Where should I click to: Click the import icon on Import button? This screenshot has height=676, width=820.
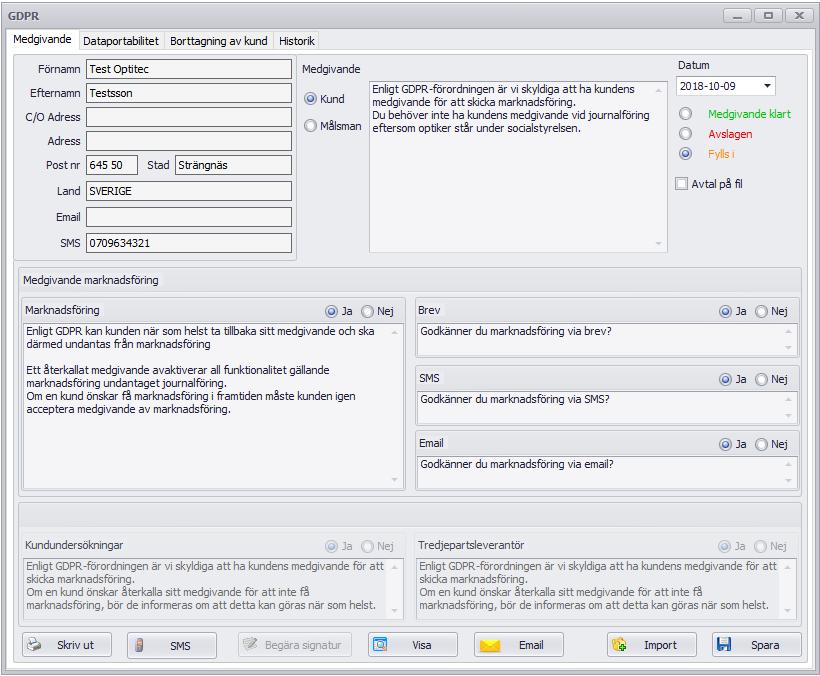[x=619, y=645]
